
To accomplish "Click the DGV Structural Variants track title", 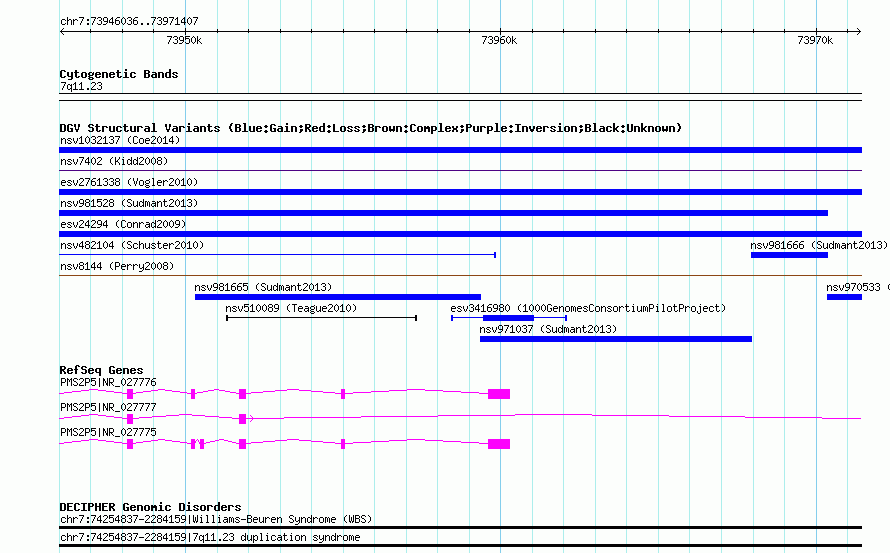I will 371,128.
